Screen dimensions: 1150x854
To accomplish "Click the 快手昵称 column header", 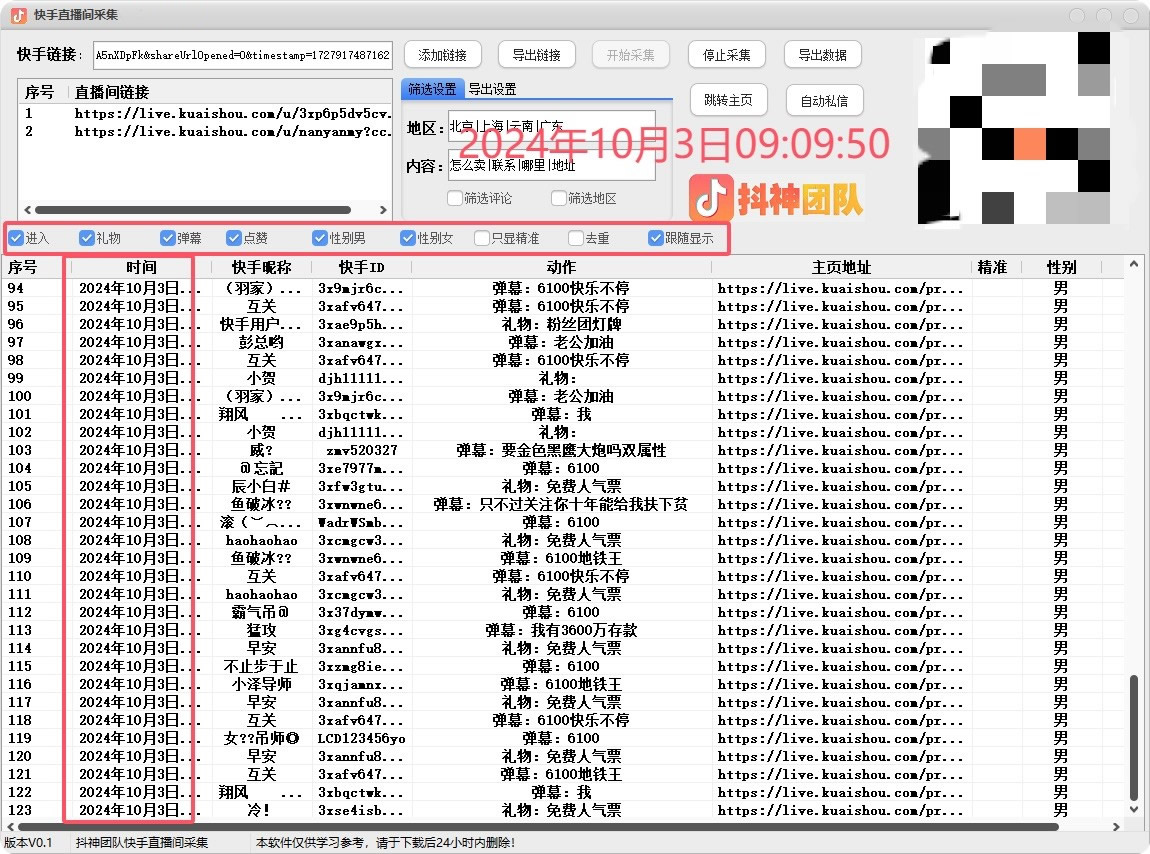I will [261, 268].
